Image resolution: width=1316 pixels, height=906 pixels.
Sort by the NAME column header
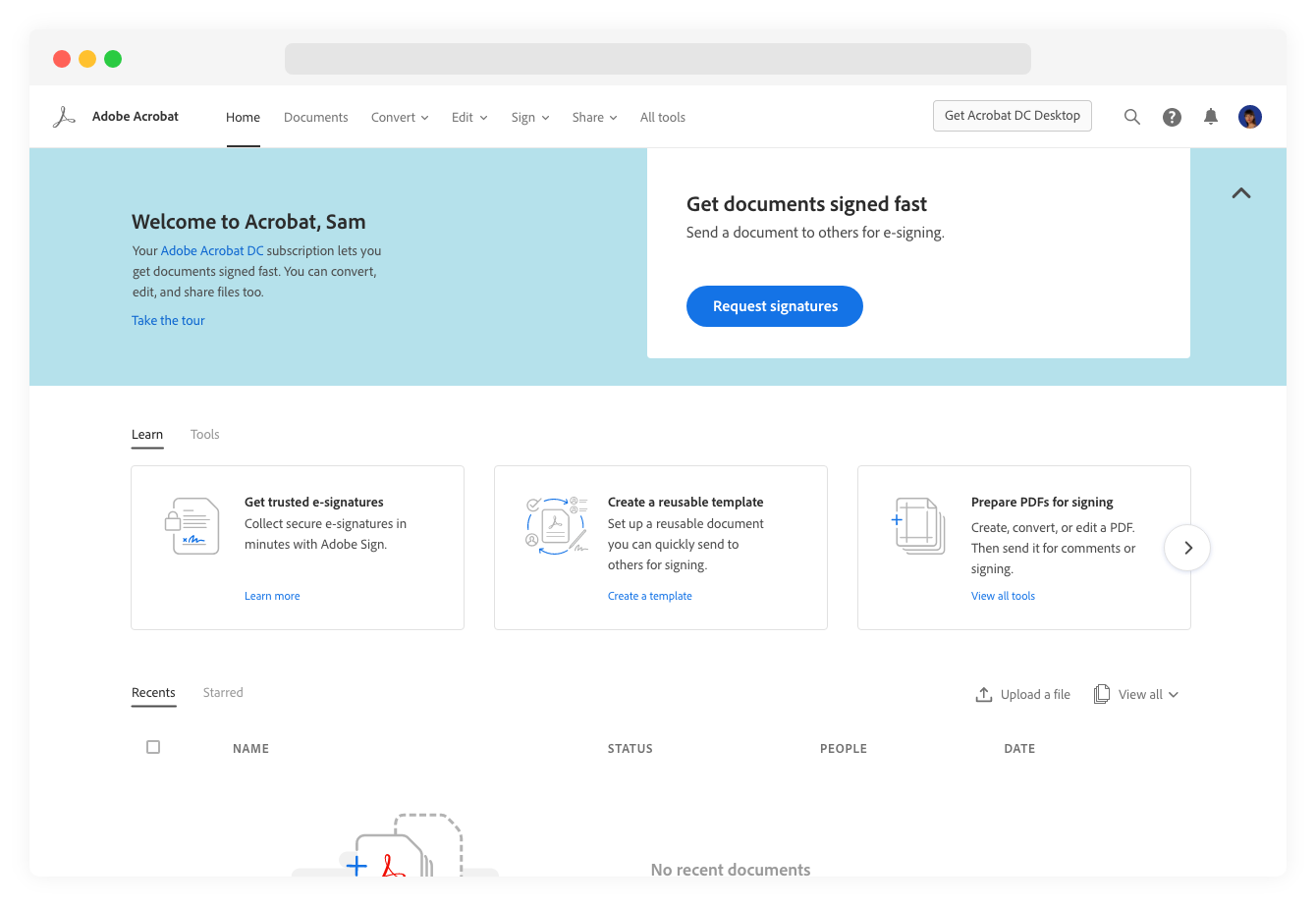[250, 749]
